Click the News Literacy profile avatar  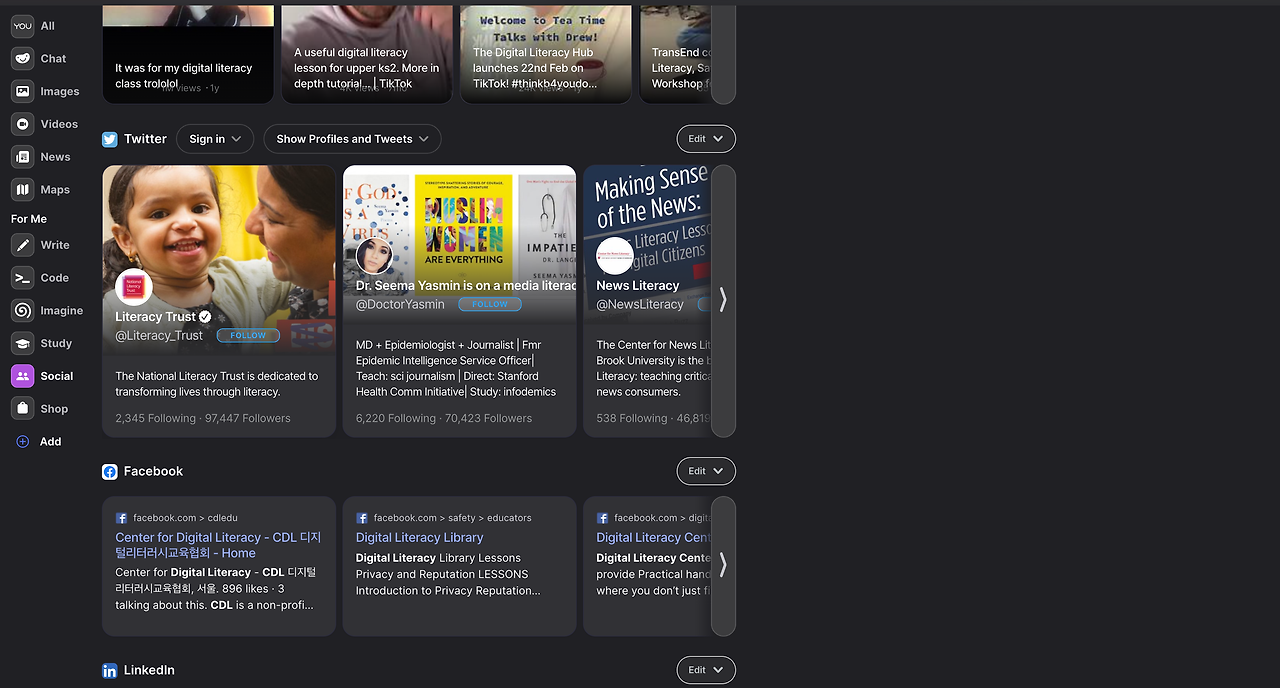pyautogui.click(x=615, y=256)
